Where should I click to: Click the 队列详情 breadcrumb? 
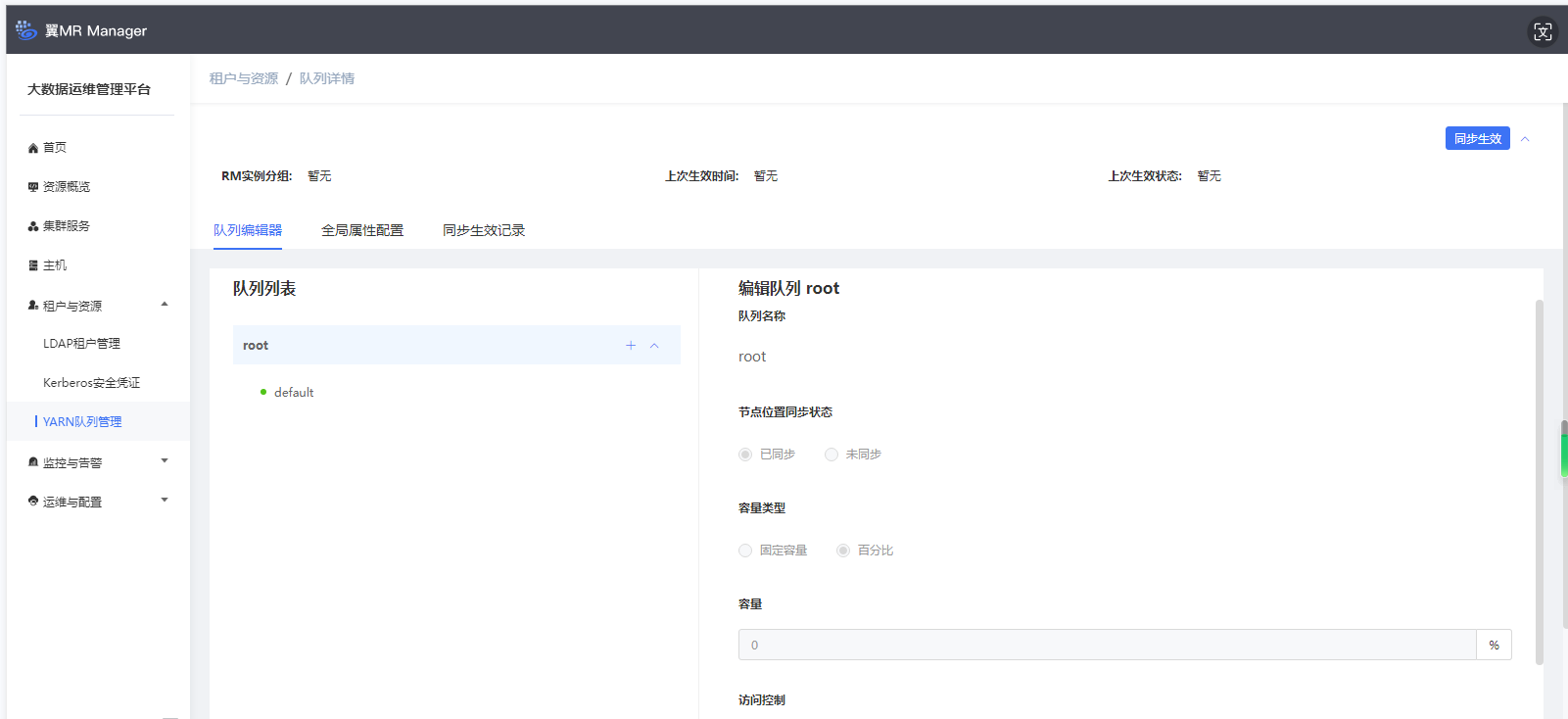coord(327,78)
